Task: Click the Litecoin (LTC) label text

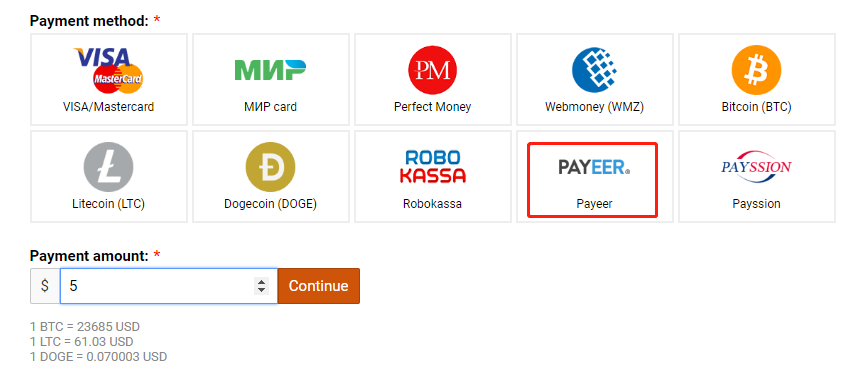Action: click(109, 204)
